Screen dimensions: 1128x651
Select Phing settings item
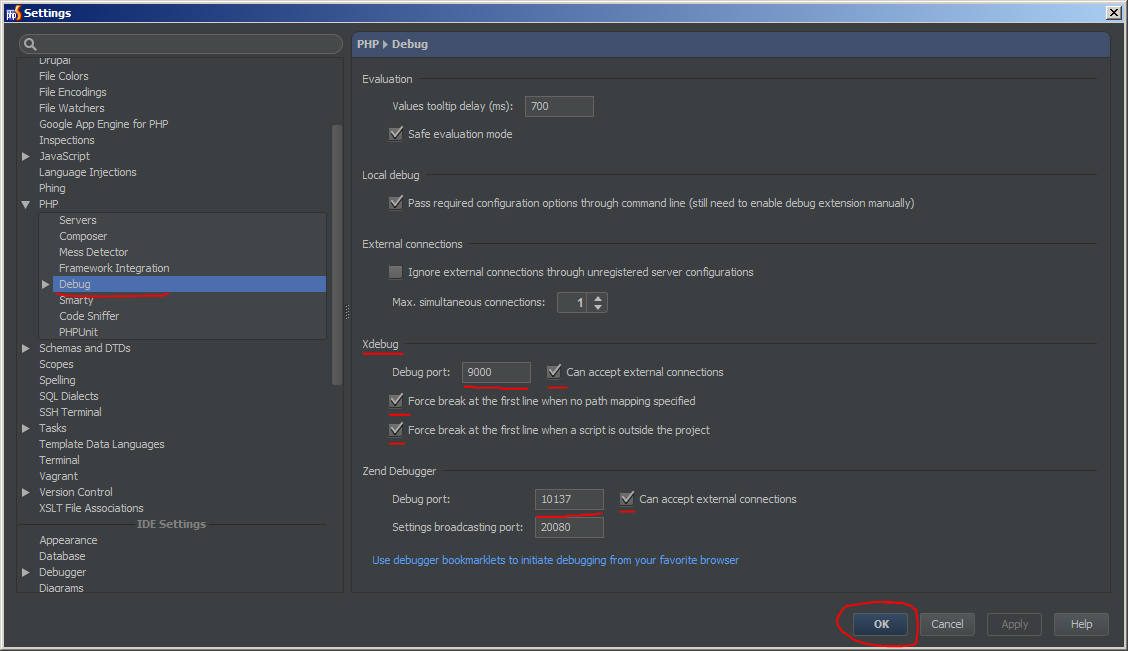(52, 188)
